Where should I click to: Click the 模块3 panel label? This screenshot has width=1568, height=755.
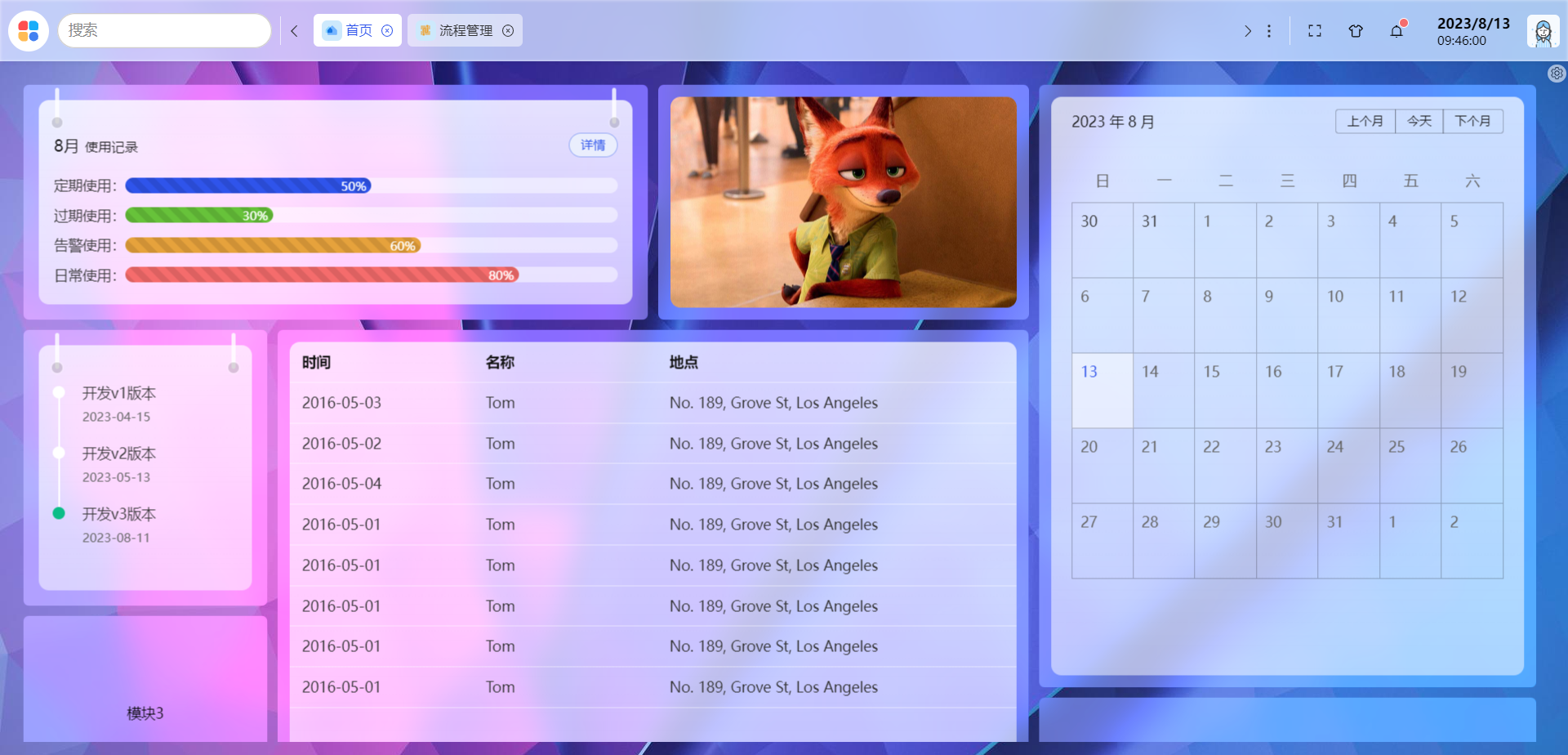[145, 713]
